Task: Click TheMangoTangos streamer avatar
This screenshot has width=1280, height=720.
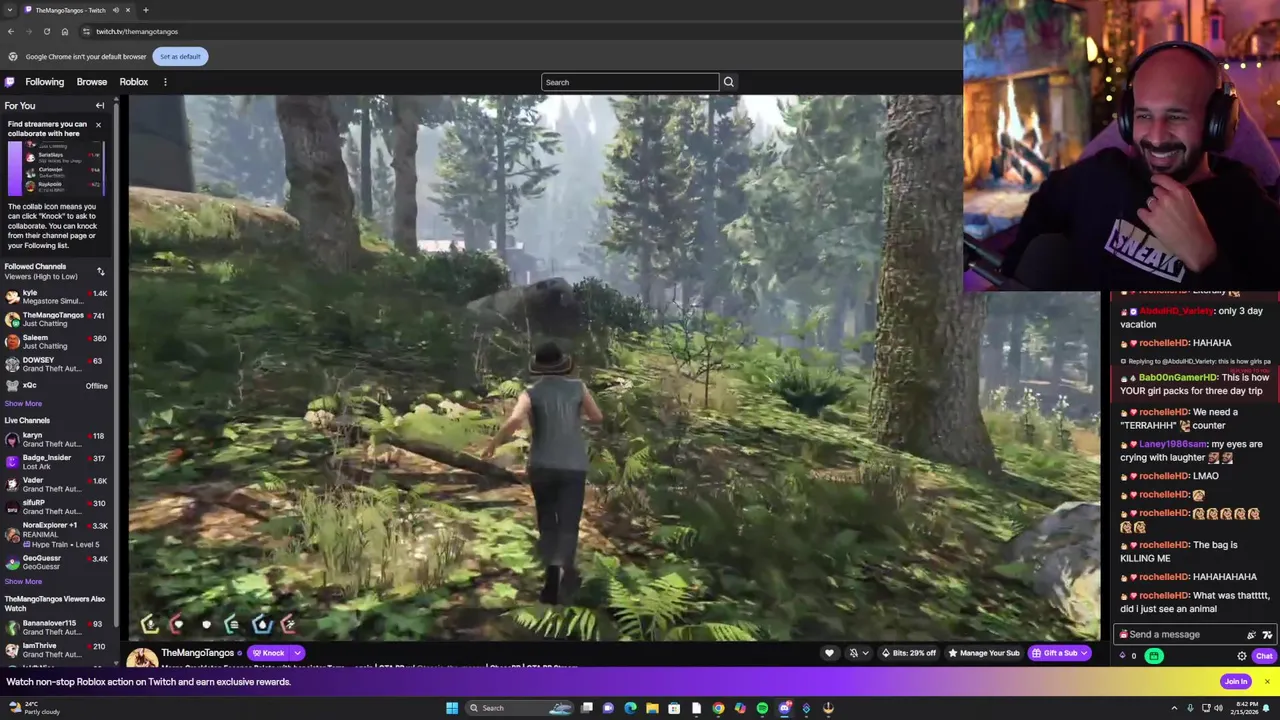Action: click(141, 657)
